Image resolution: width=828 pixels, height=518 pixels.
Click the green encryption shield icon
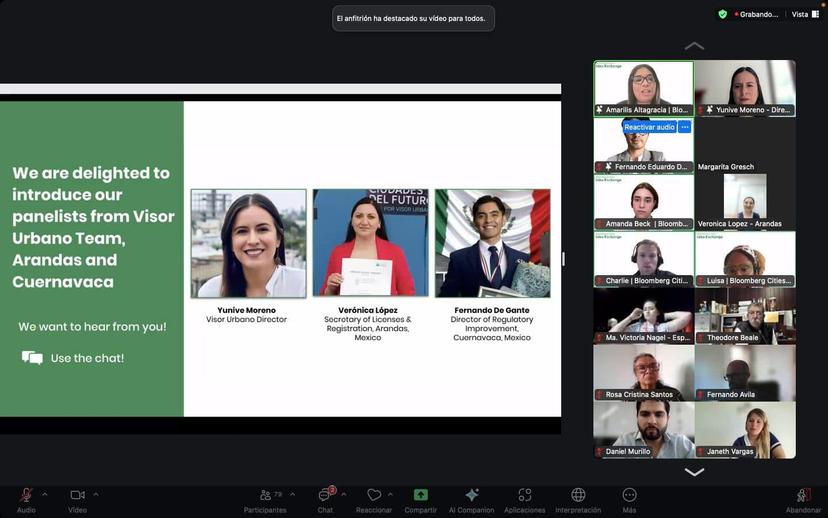pos(723,14)
